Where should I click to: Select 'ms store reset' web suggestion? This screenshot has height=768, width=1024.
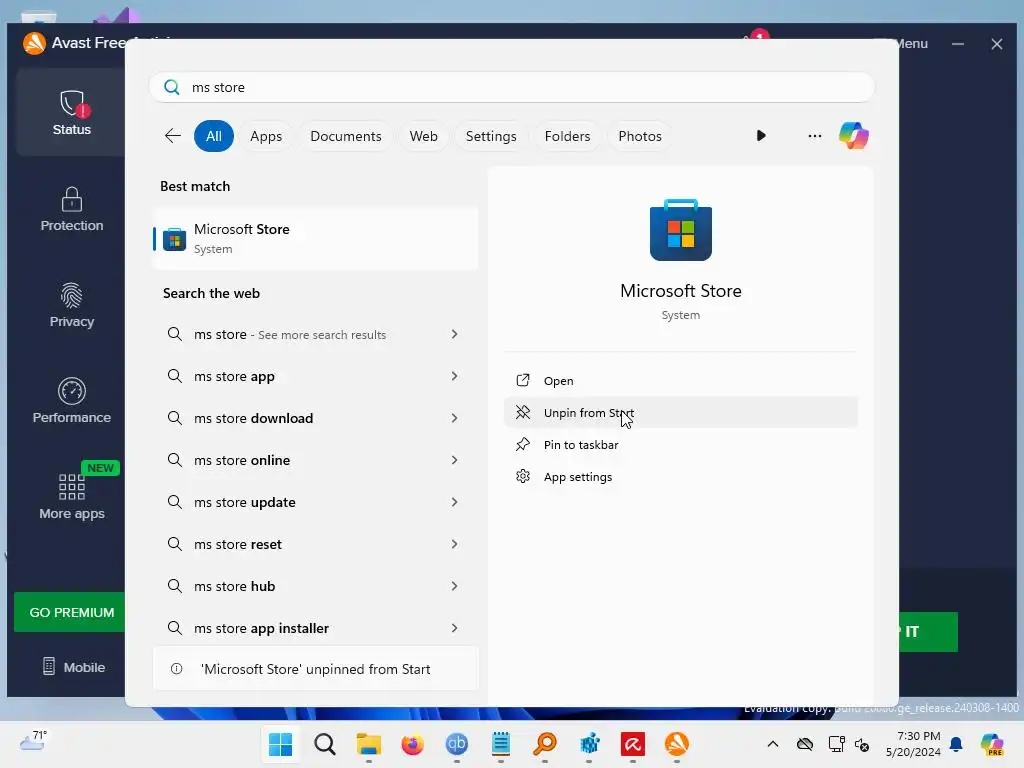click(x=315, y=544)
